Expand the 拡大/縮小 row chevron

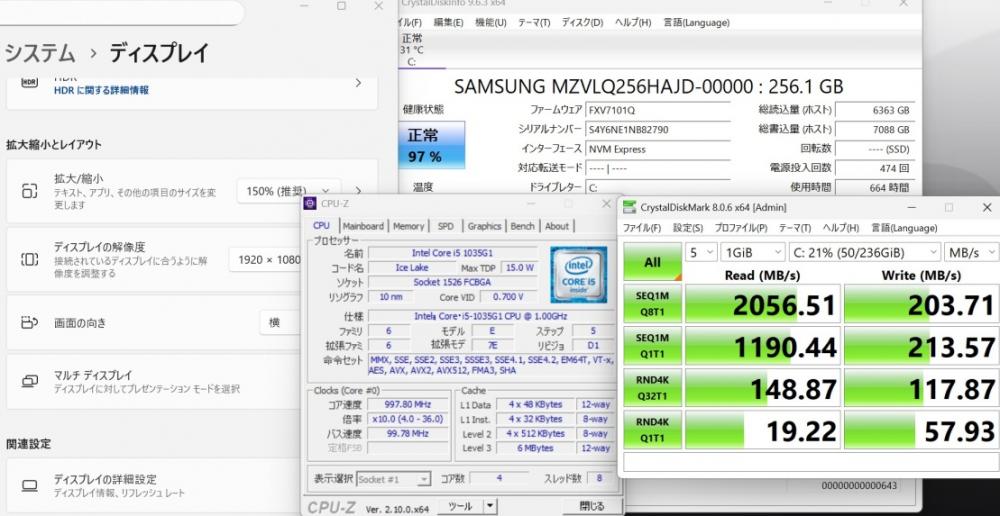click(x=358, y=191)
